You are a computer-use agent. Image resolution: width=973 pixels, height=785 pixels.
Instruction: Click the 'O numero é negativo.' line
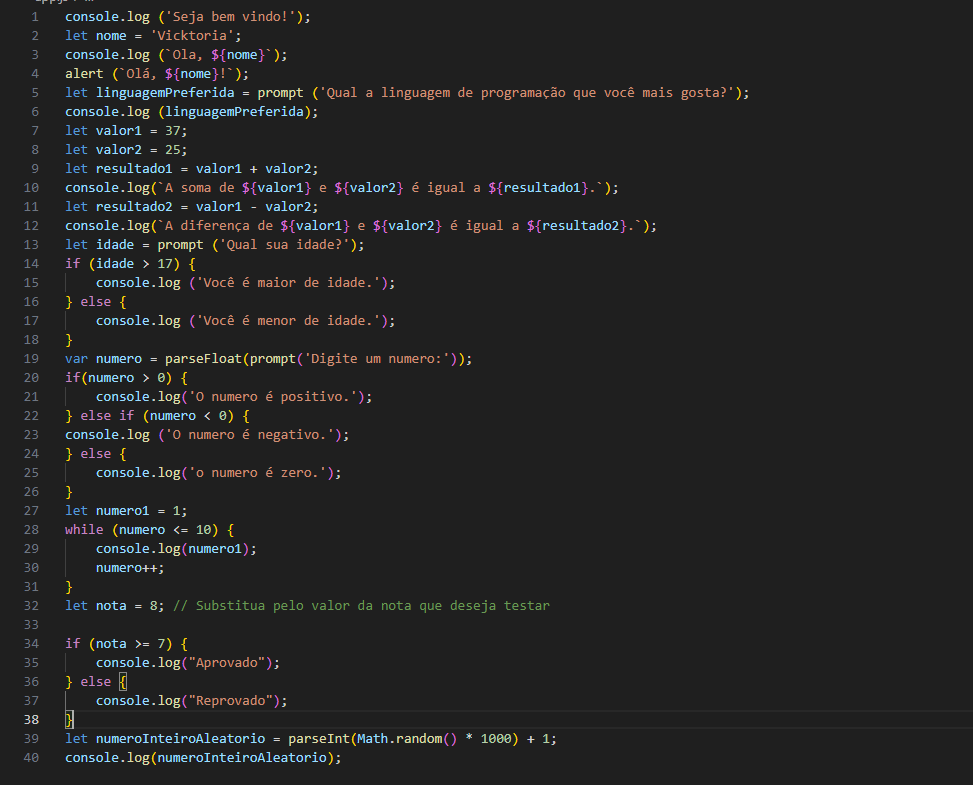click(207, 435)
